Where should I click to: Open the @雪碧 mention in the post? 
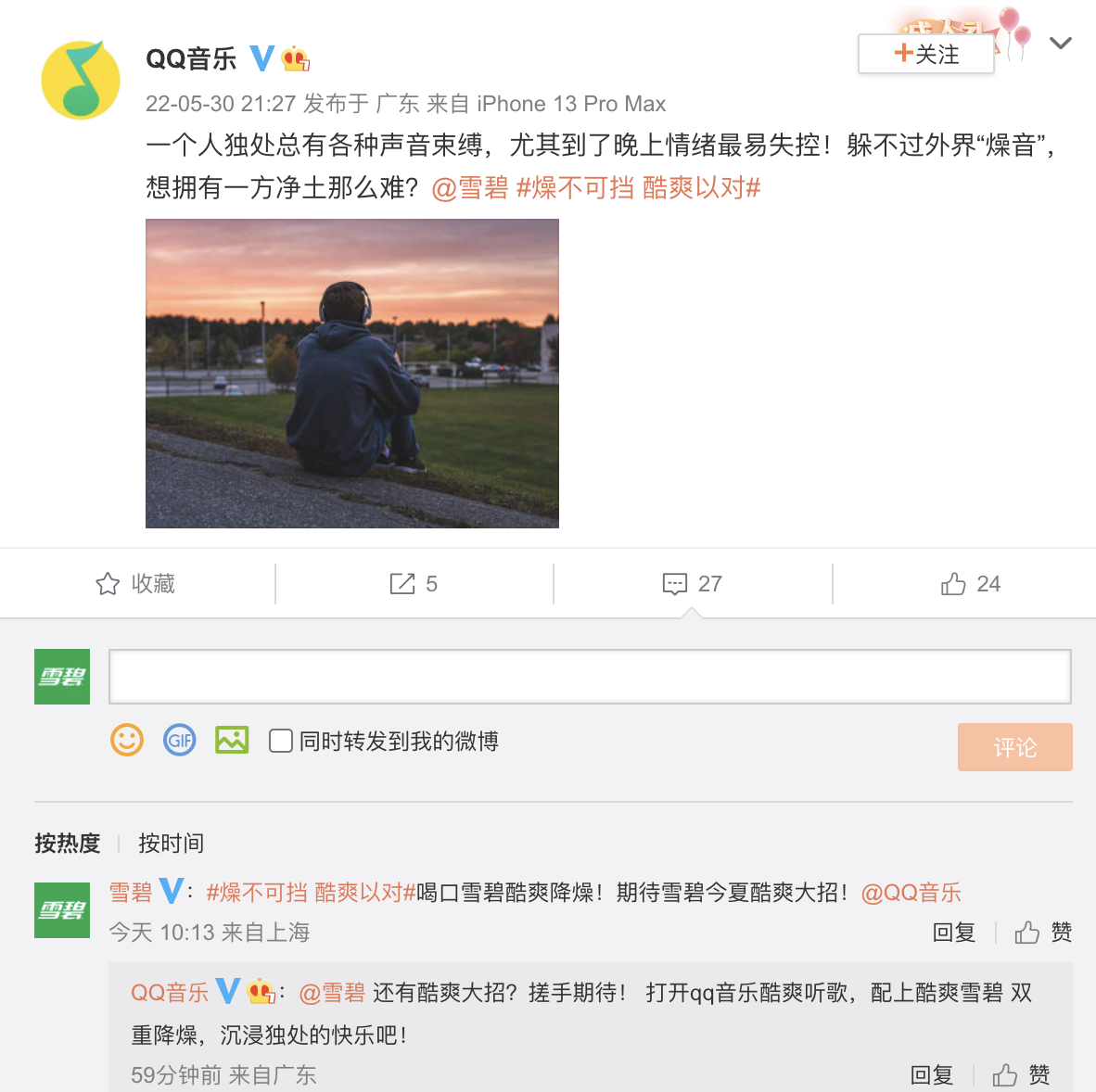point(470,188)
